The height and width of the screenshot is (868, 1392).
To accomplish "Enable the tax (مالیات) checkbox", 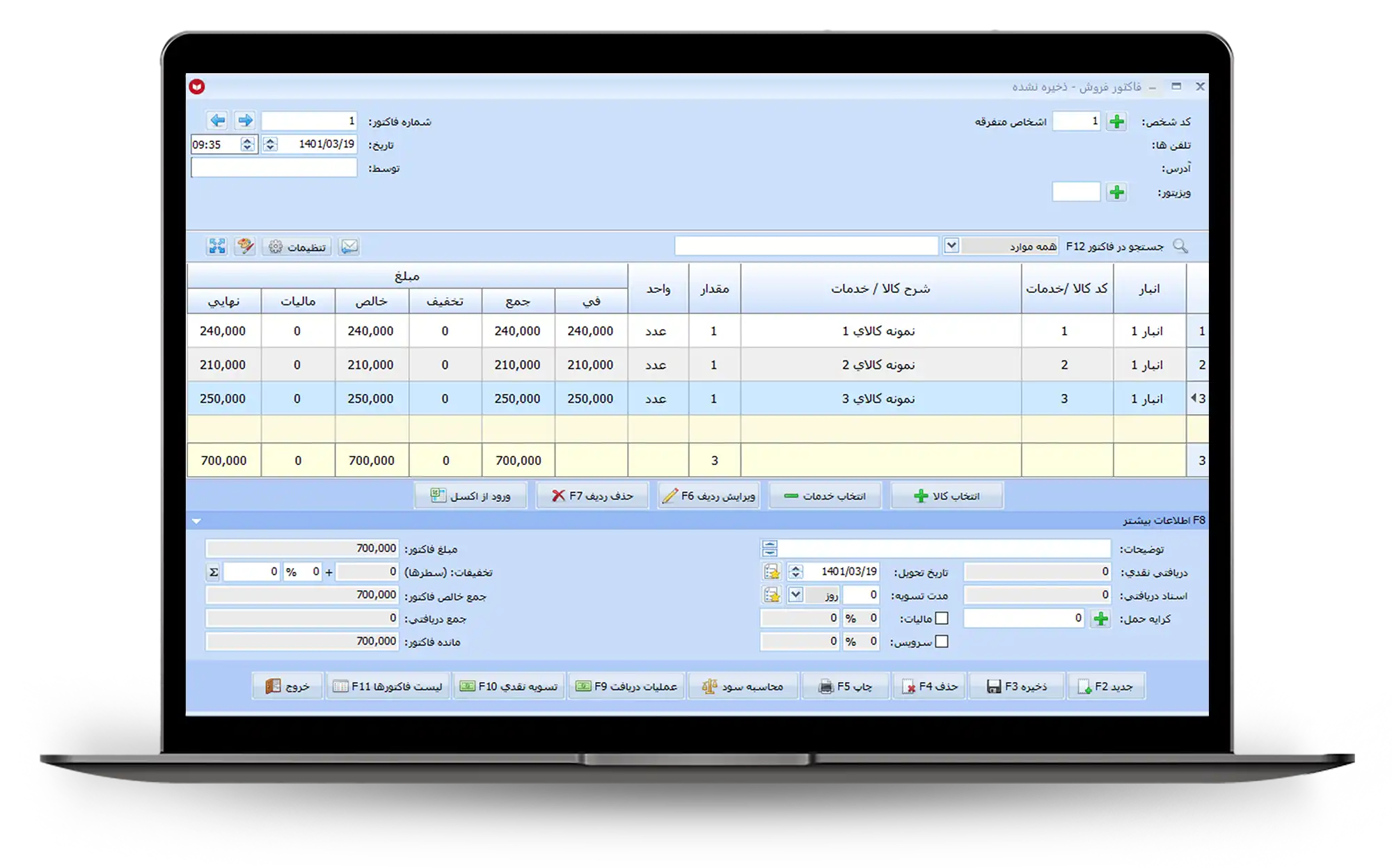I will 942,618.
